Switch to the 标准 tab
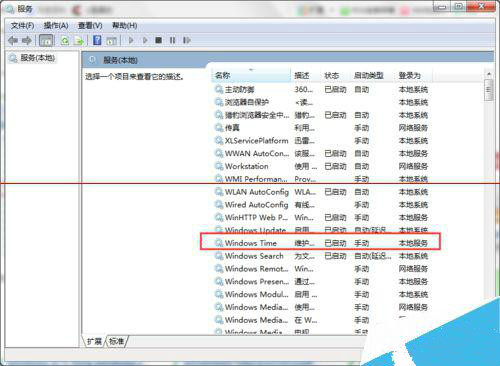Image resolution: width=500 pixels, height=366 pixels. click(116, 341)
